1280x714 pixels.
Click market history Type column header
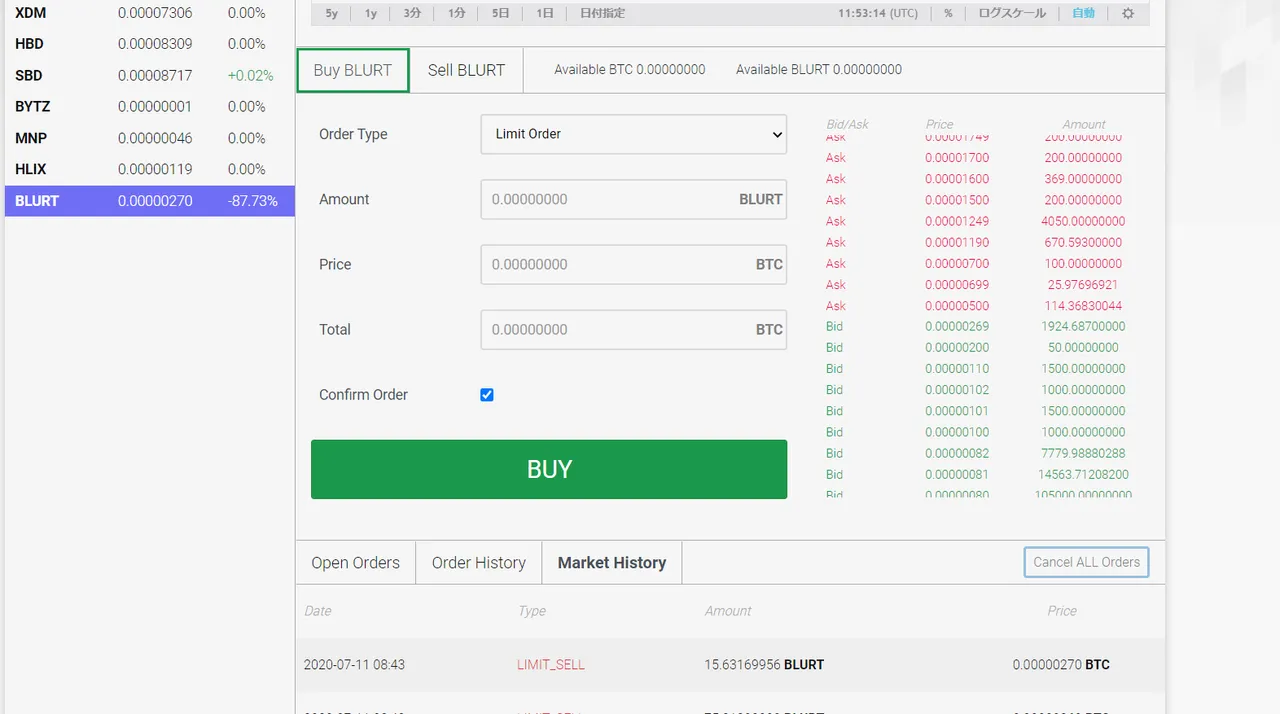[x=532, y=611]
